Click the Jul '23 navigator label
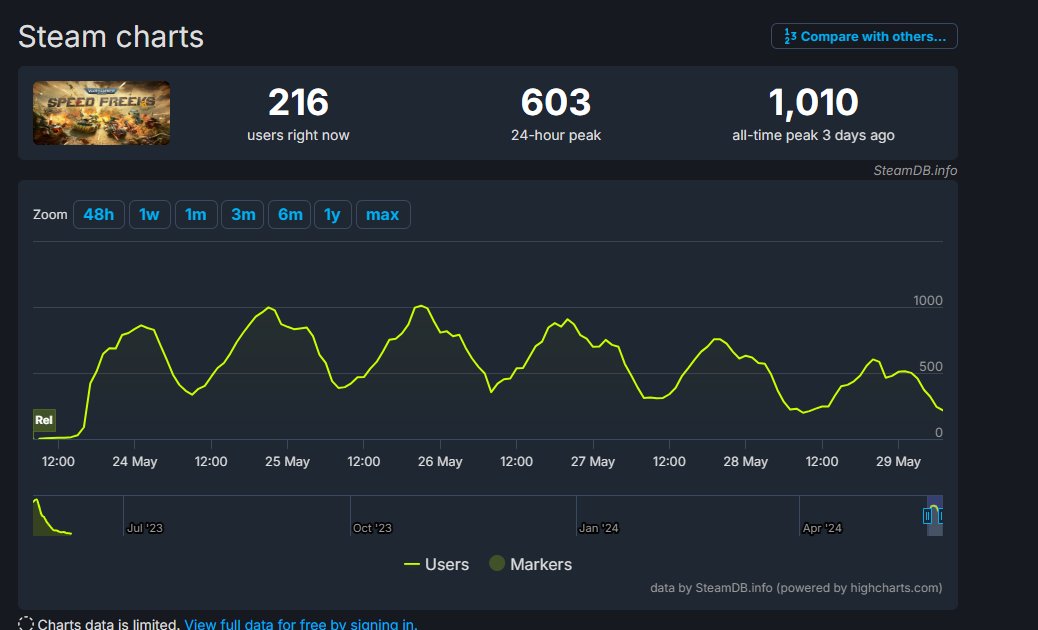Screen dimensions: 1038x630 tap(144, 528)
